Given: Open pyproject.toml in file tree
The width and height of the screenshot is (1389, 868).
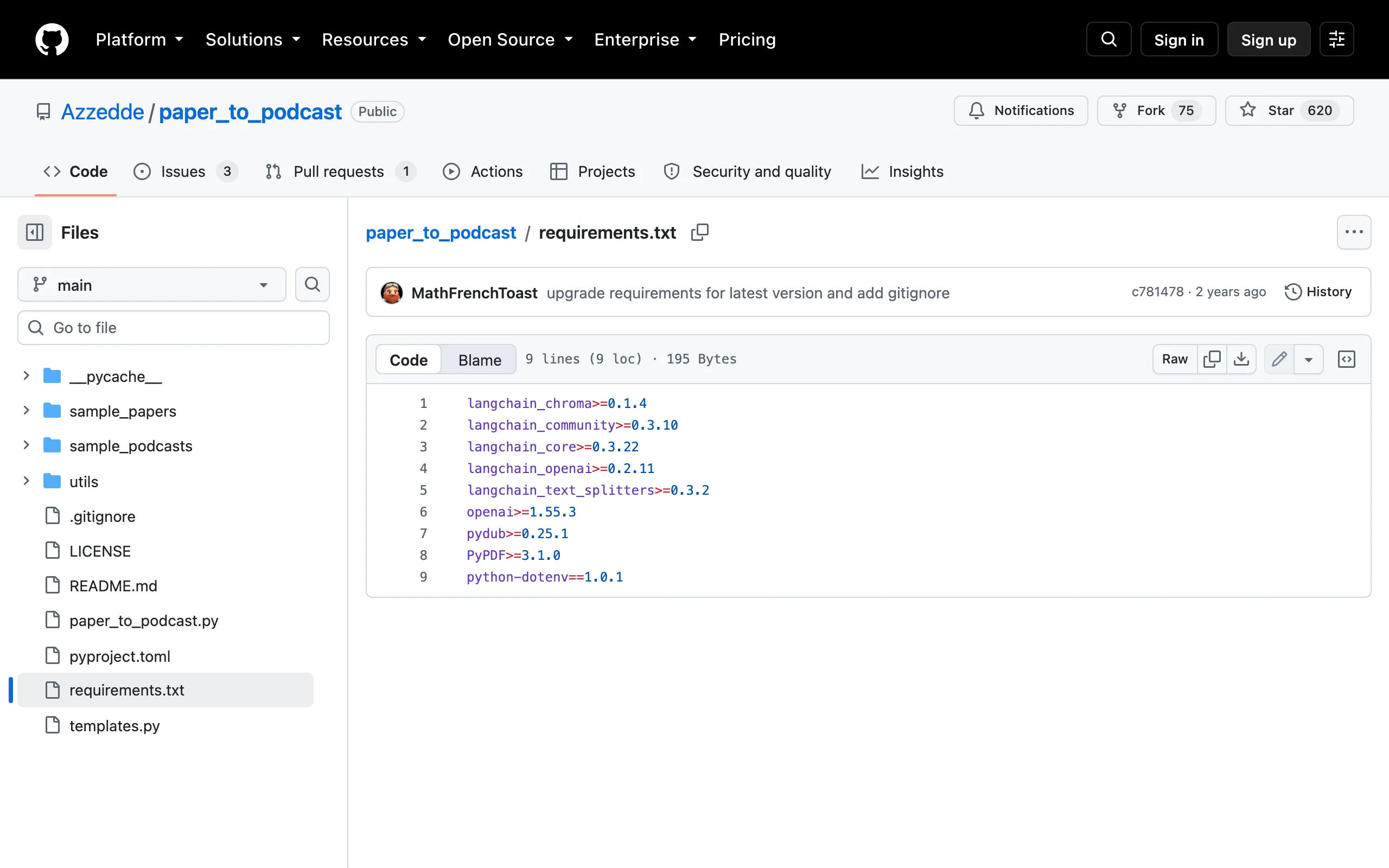Looking at the screenshot, I should [119, 656].
